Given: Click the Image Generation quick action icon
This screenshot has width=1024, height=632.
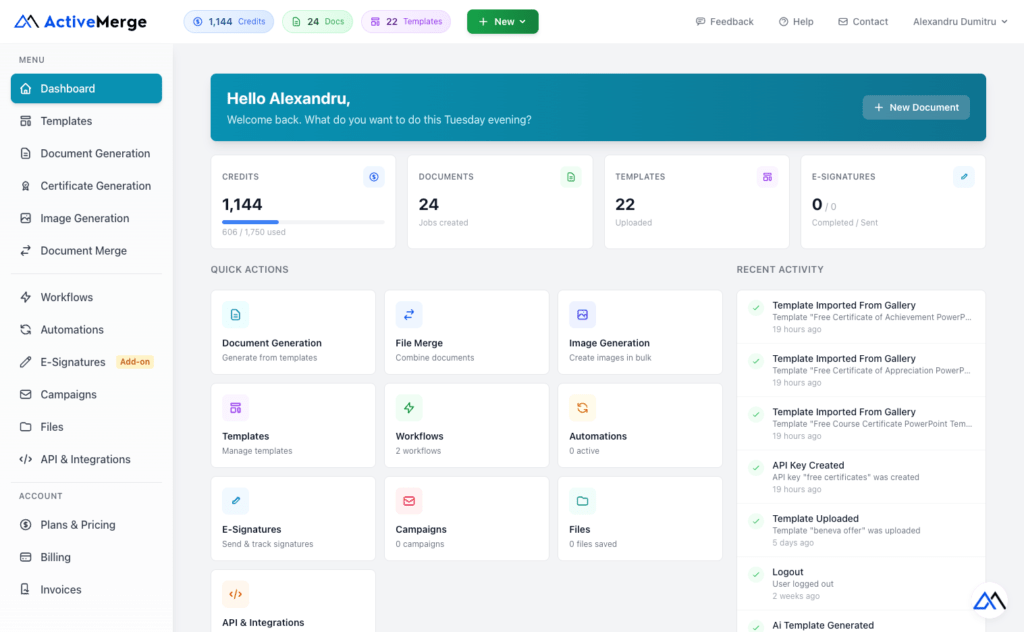Looking at the screenshot, I should pos(583,315).
